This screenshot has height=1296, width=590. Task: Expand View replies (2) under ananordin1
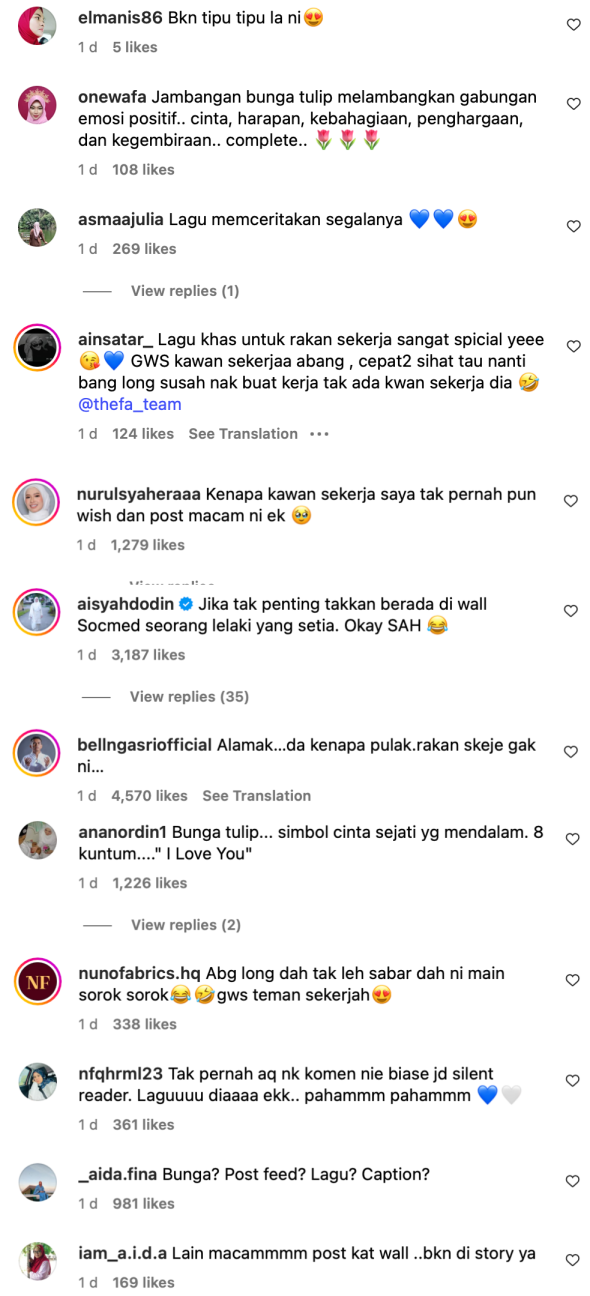pos(186,925)
